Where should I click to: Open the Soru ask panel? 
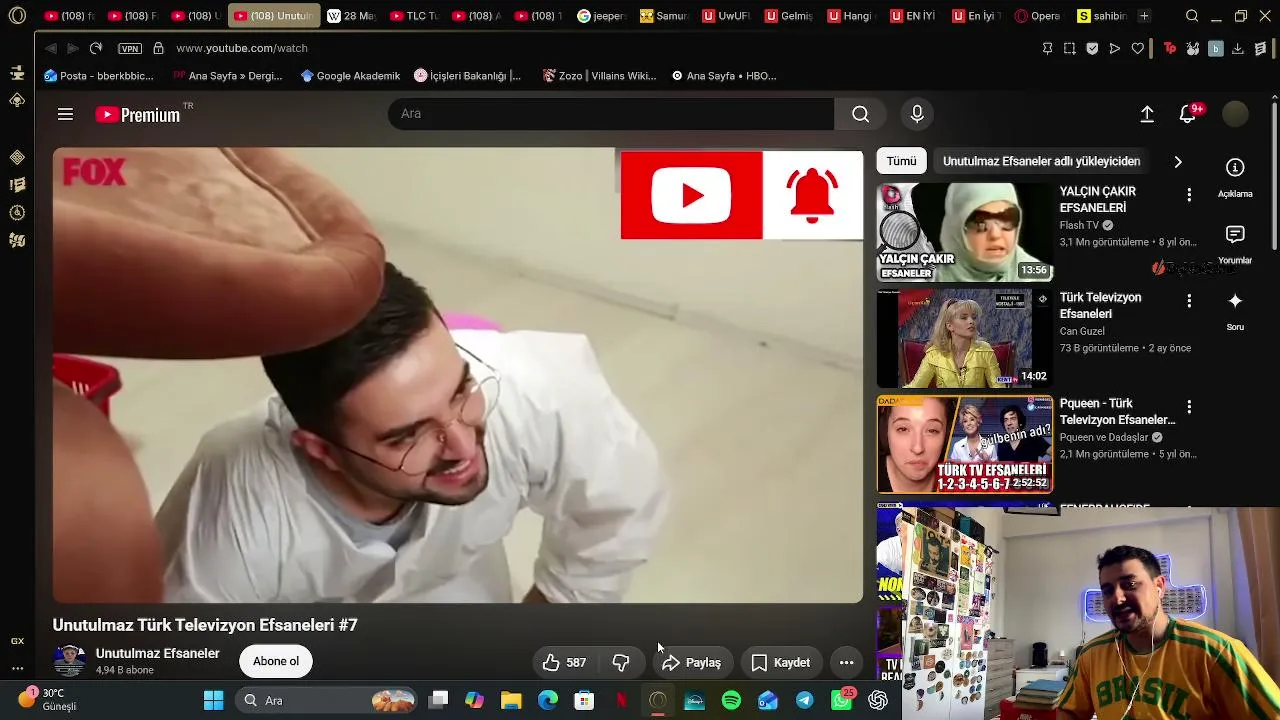1235,310
